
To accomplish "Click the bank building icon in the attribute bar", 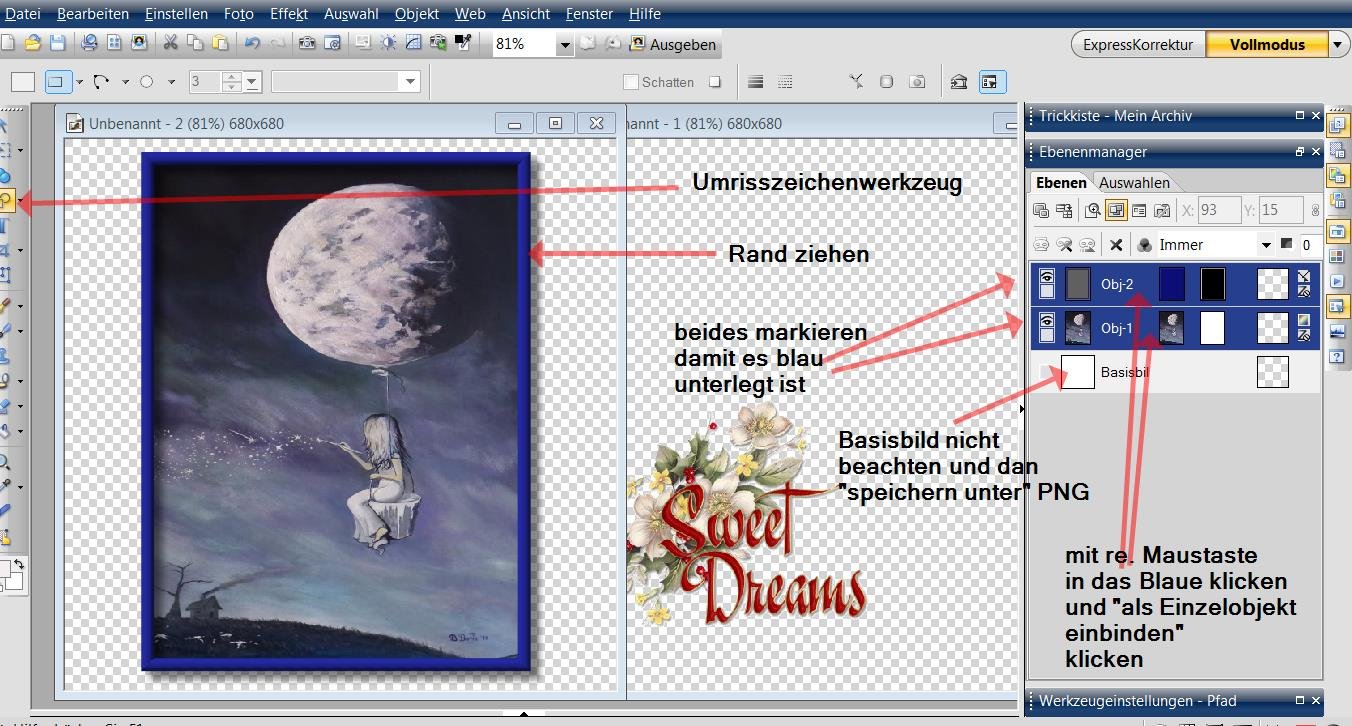I will 958,82.
